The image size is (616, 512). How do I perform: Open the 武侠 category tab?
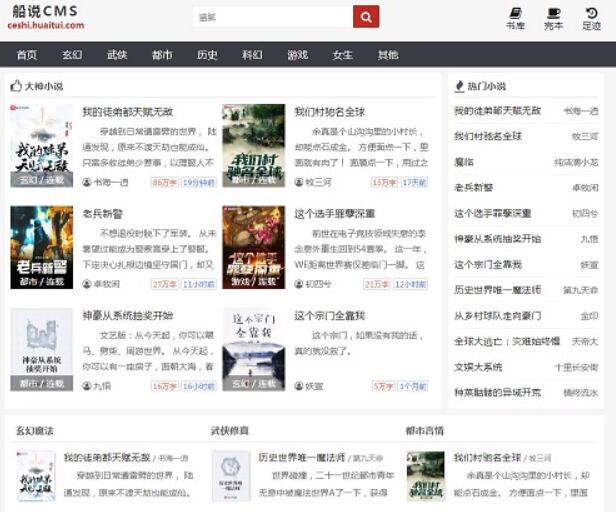click(117, 55)
